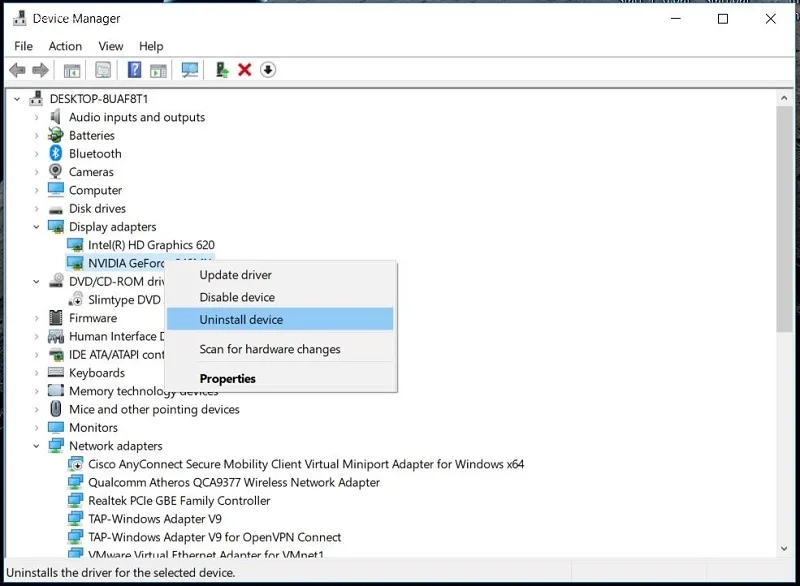Screen dimensions: 800x586
Task: Select the NVIDIA GeForce adapter row
Action: 126,263
